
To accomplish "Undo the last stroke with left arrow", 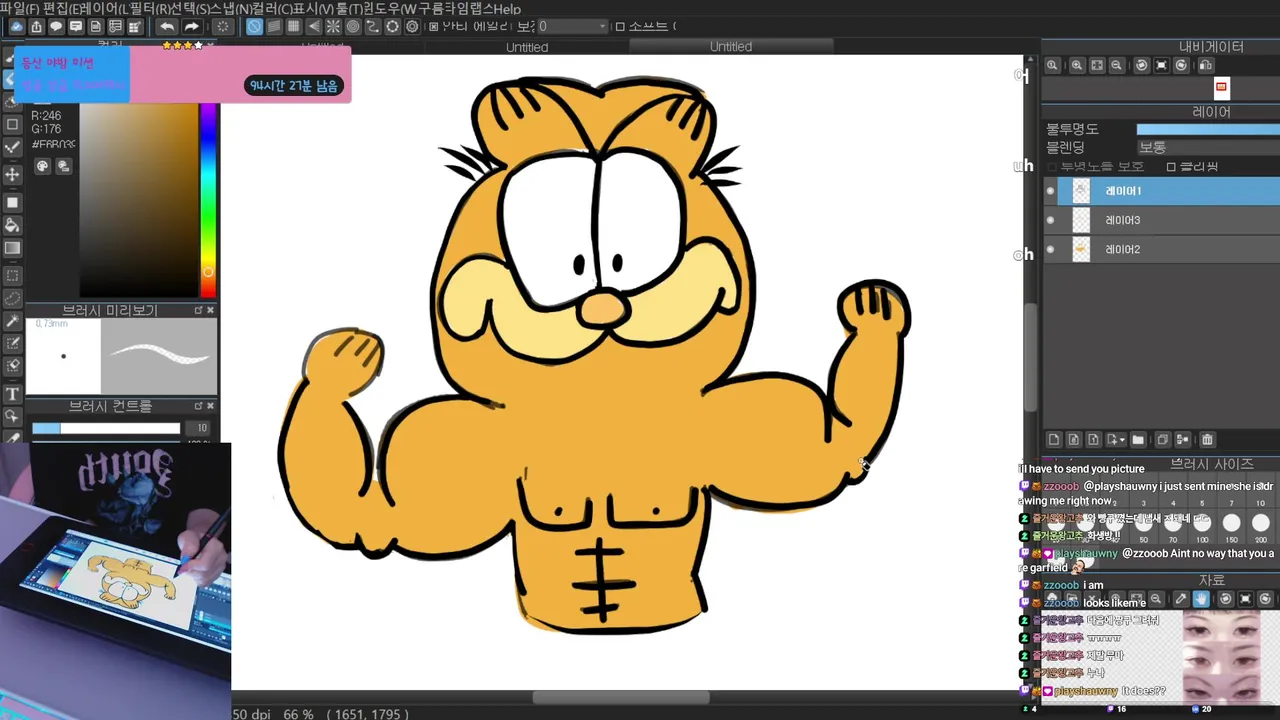I will click(167, 27).
